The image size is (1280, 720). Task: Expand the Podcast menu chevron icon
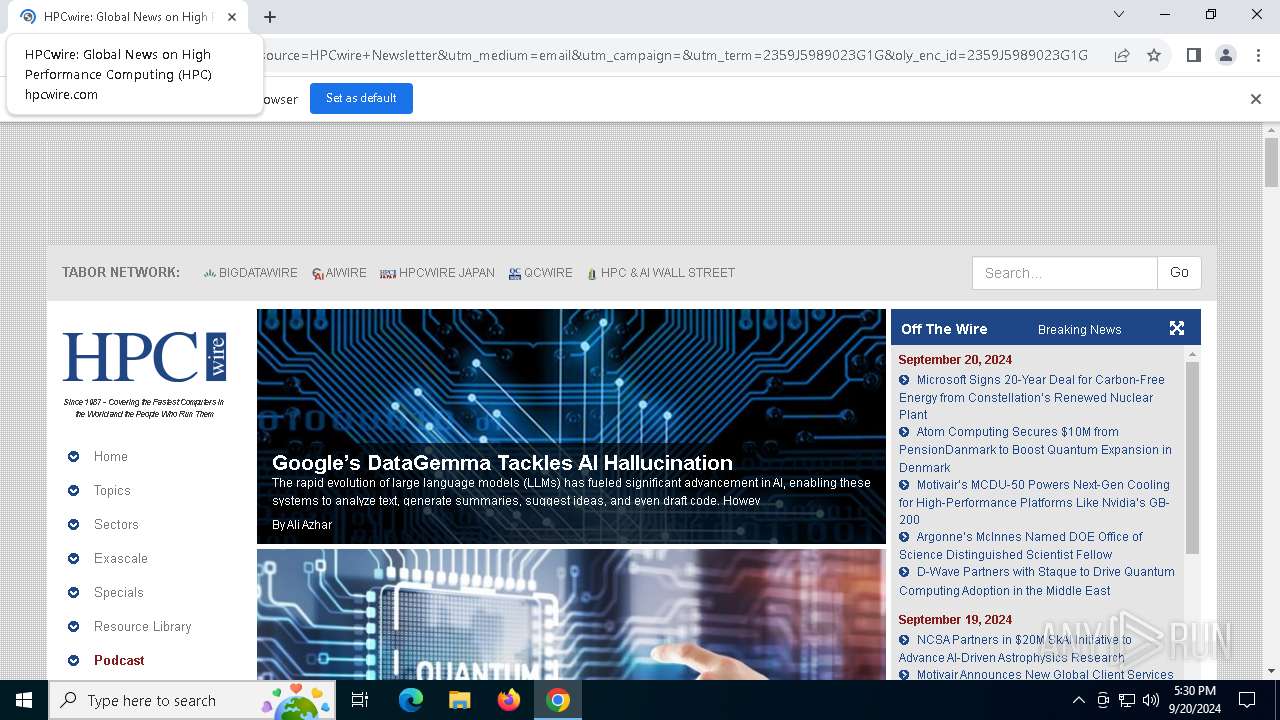[x=73, y=661]
